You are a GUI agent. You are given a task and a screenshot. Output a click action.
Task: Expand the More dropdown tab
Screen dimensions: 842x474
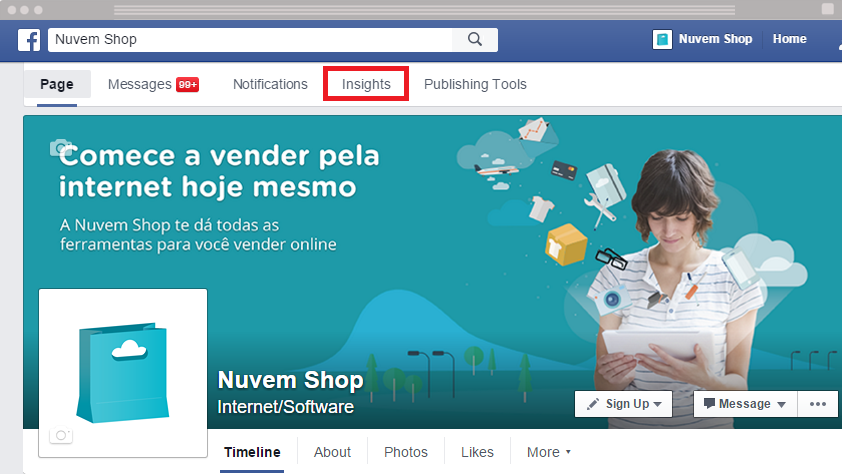549,452
